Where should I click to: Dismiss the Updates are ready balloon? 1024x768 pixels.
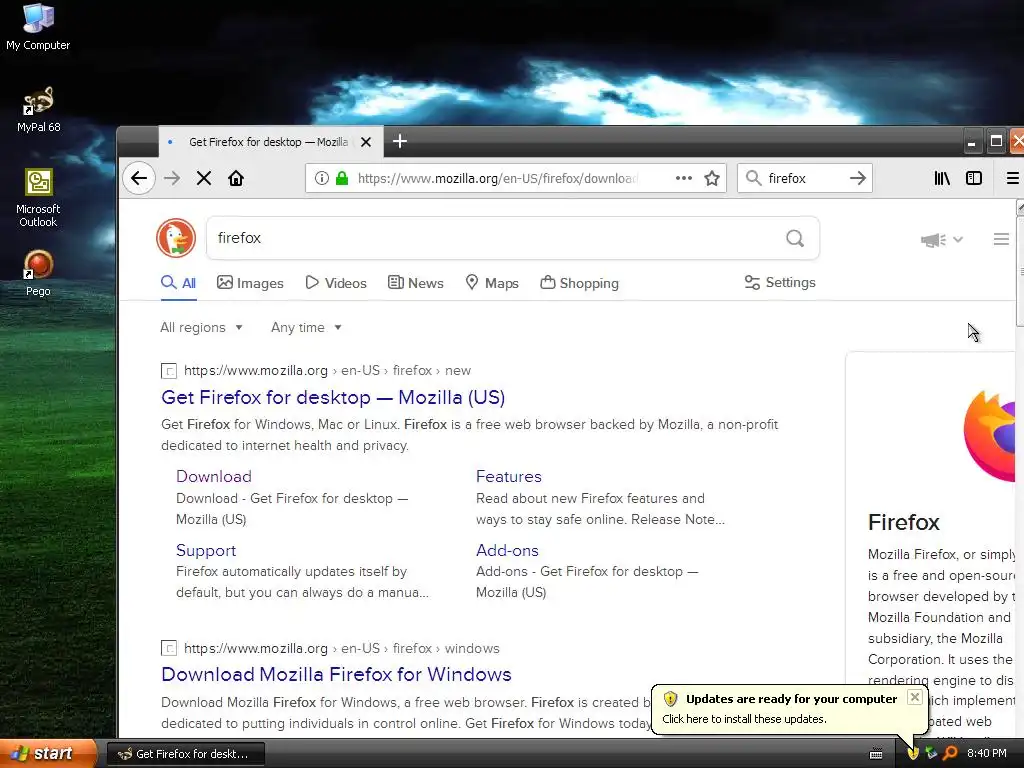tap(915, 697)
